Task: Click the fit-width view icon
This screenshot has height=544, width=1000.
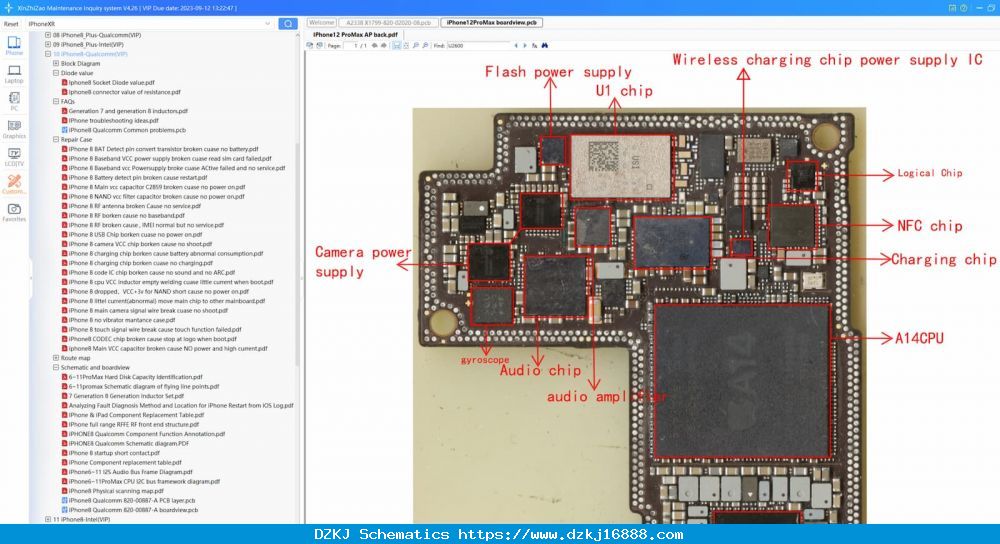Action: tap(397, 46)
